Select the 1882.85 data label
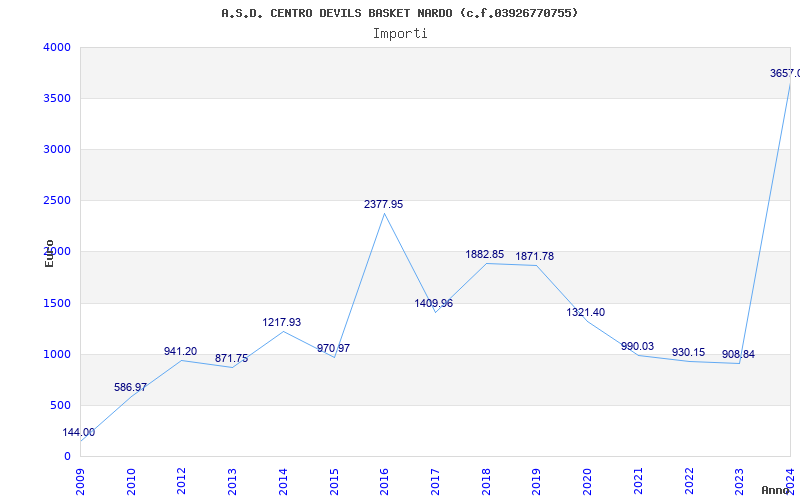 point(484,254)
